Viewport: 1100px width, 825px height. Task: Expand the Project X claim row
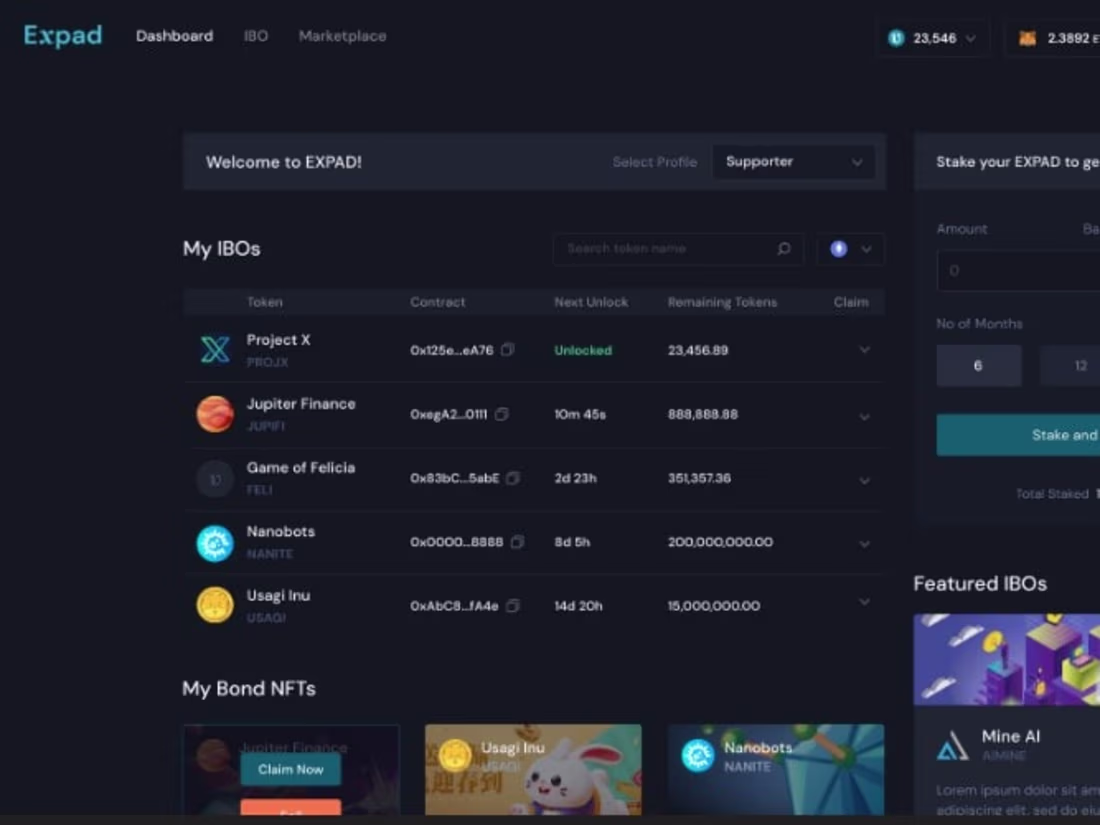[864, 349]
